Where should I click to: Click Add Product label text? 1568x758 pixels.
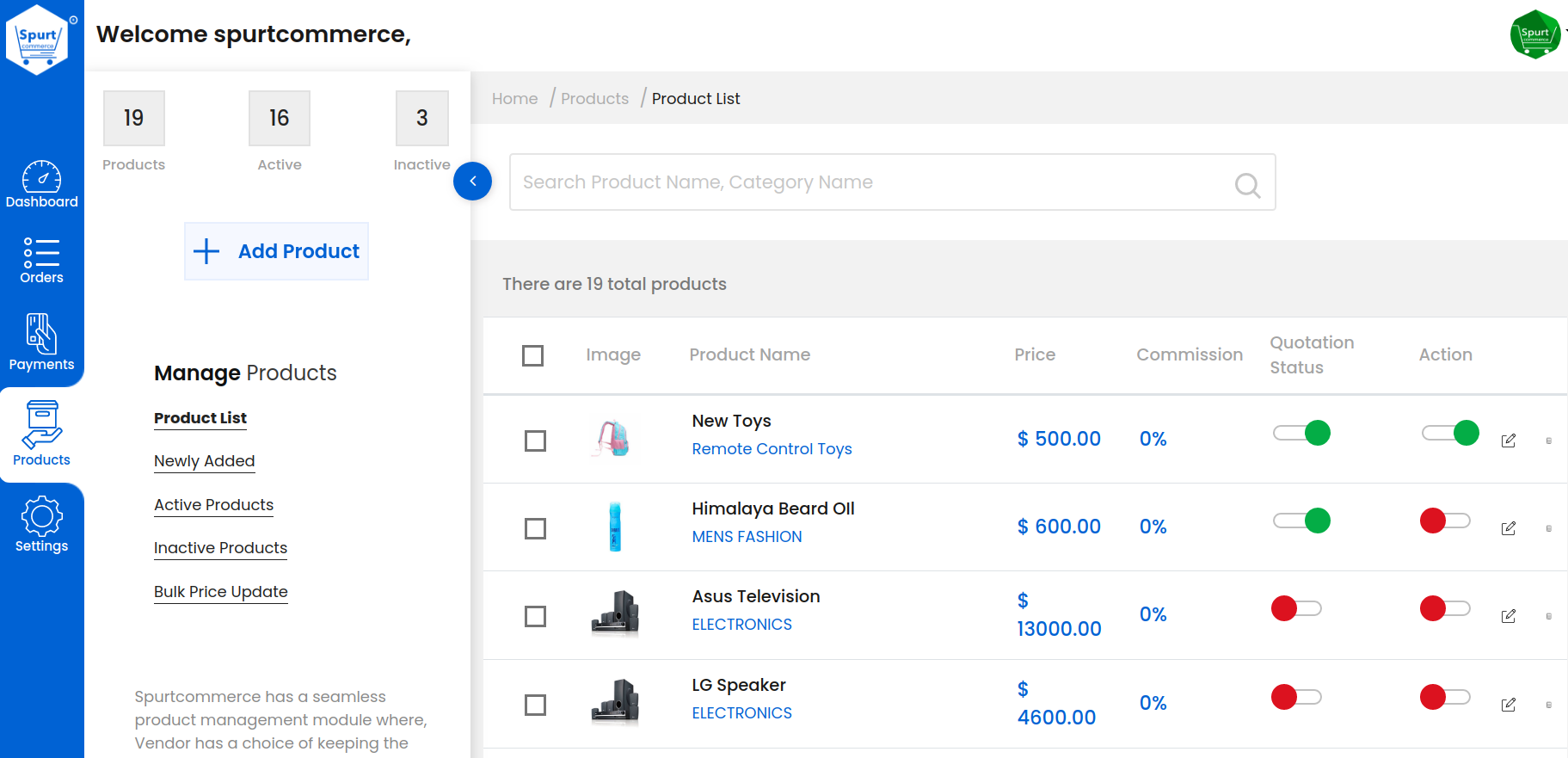coord(298,251)
